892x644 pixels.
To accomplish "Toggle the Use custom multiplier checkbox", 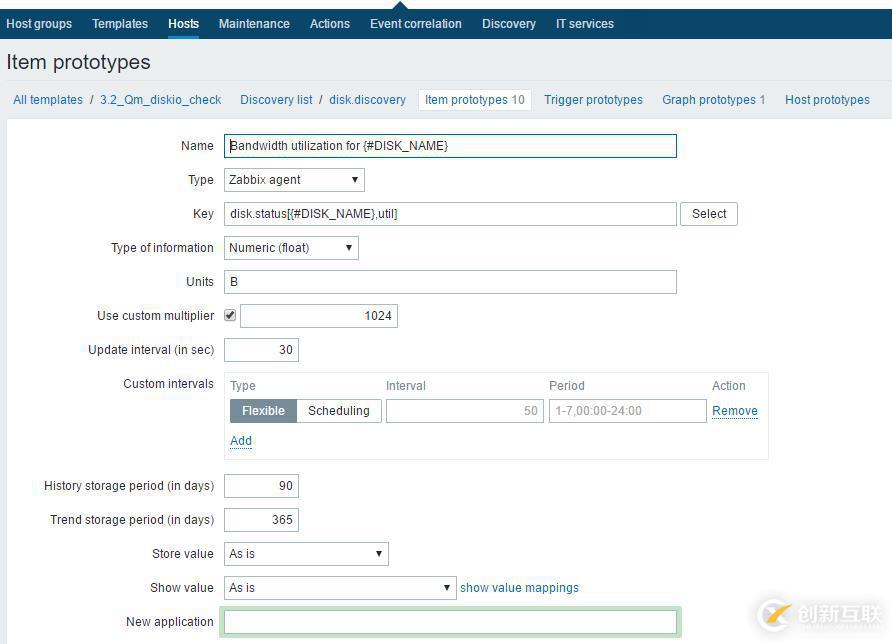I will (x=230, y=315).
